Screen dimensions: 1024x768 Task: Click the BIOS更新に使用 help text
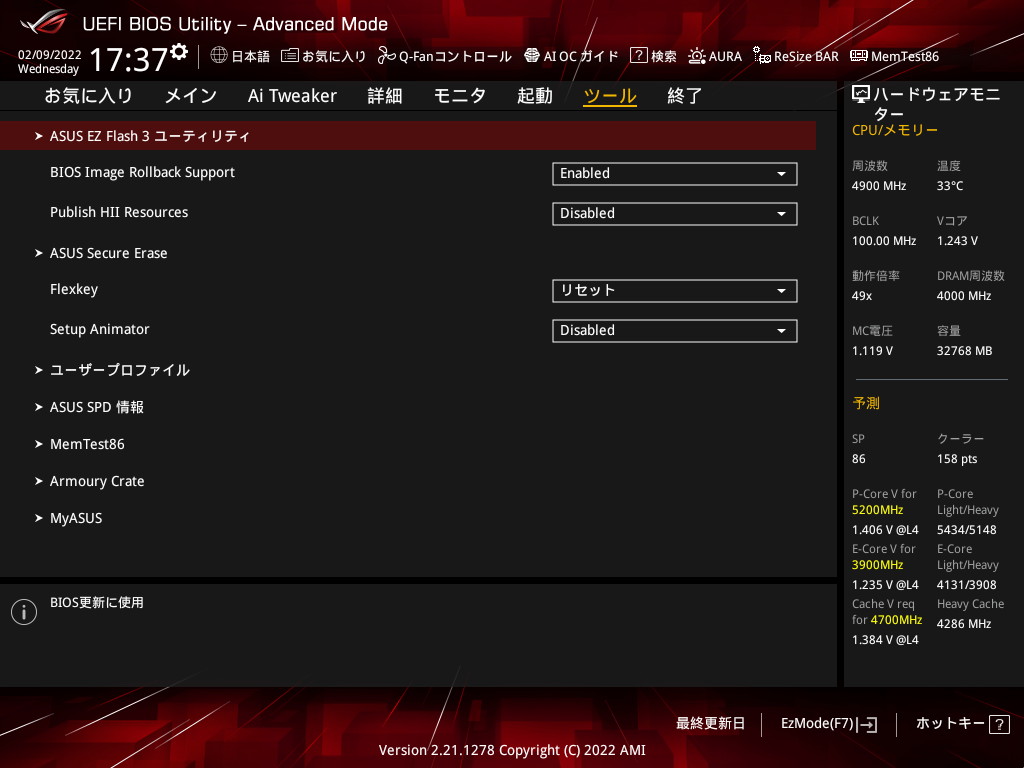[97, 603]
